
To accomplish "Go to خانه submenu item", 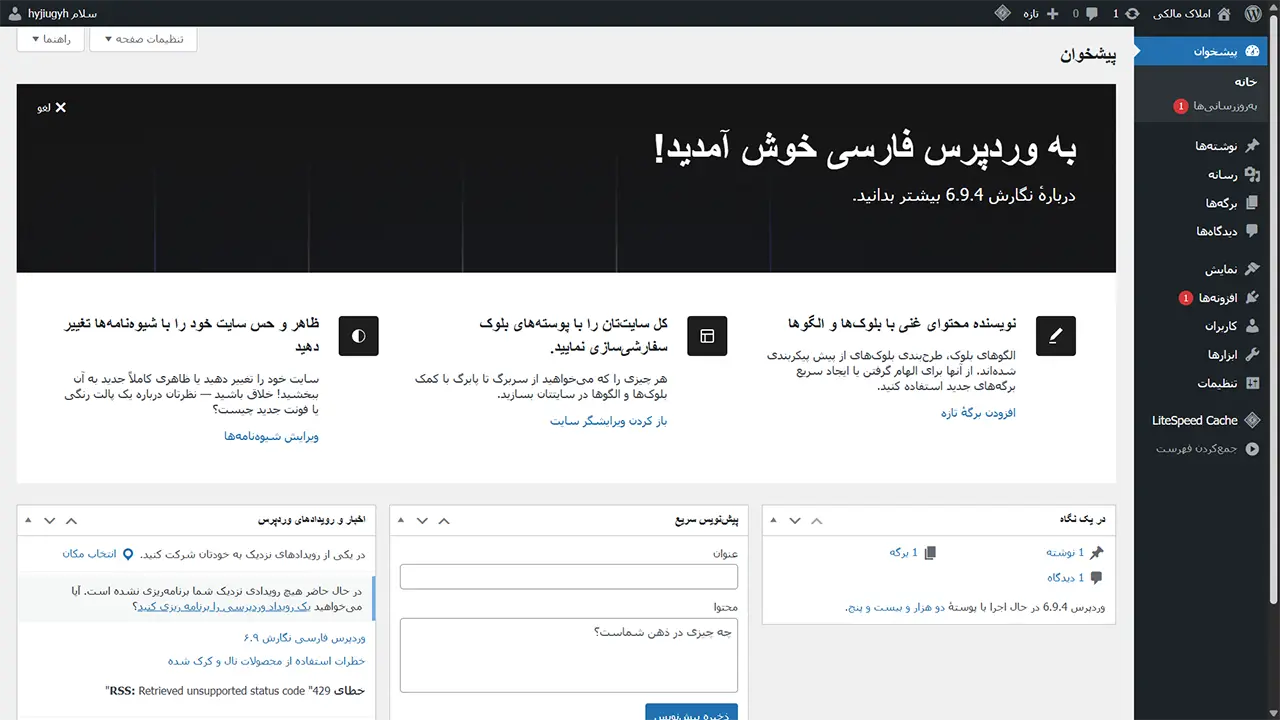I will point(1245,82).
